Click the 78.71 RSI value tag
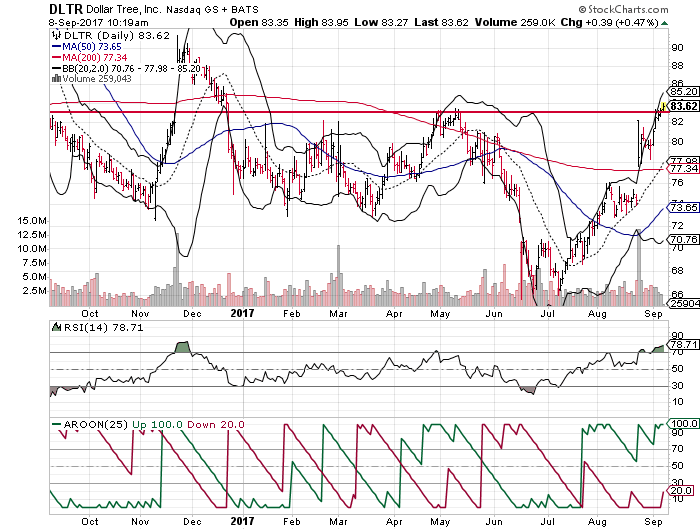This screenshot has height=530, width=700. point(683,345)
